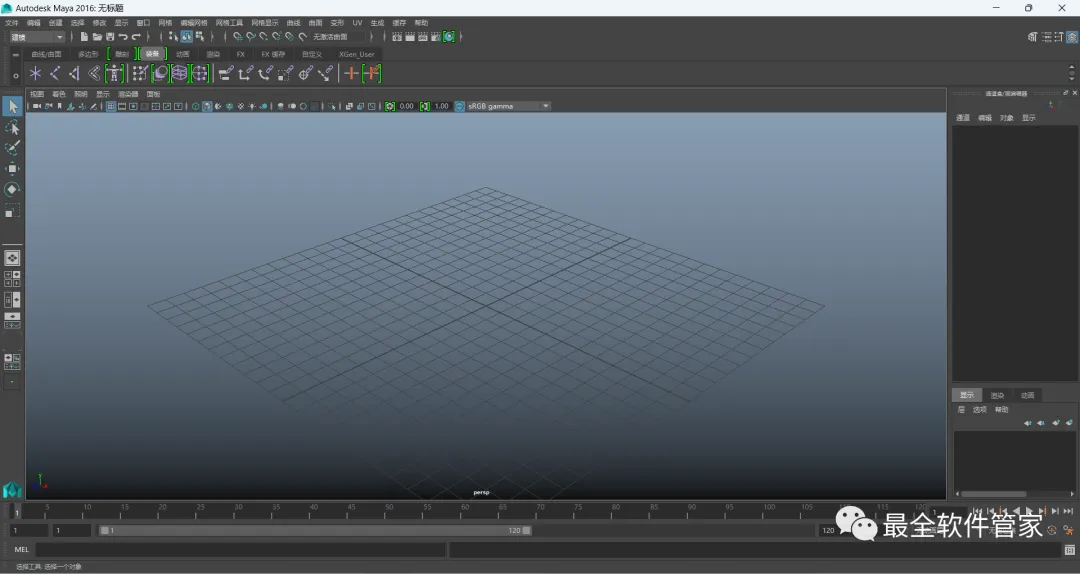The height and width of the screenshot is (574, 1080).
Task: Click the Create Locator cross icon on shelf
Action: tap(35, 73)
